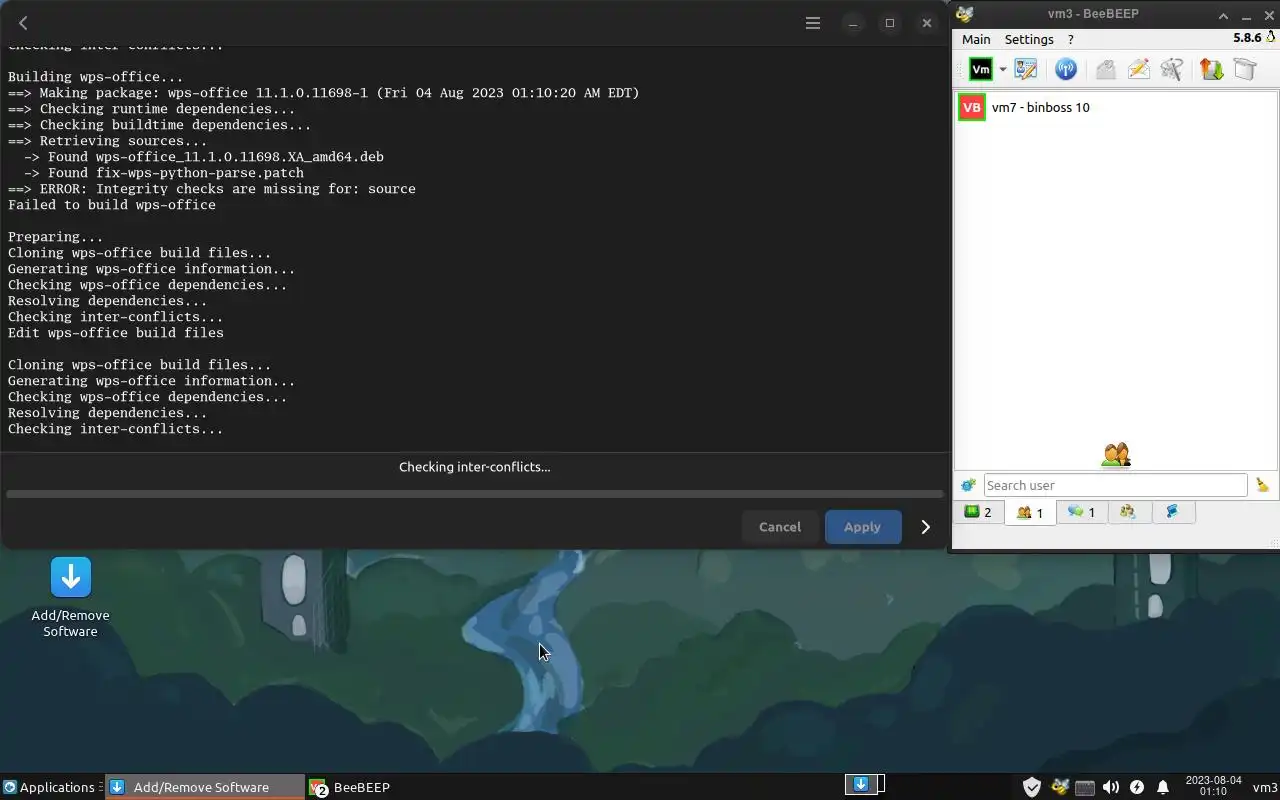
Task: Click the blue network broadcast icon
Action: click(x=1066, y=69)
